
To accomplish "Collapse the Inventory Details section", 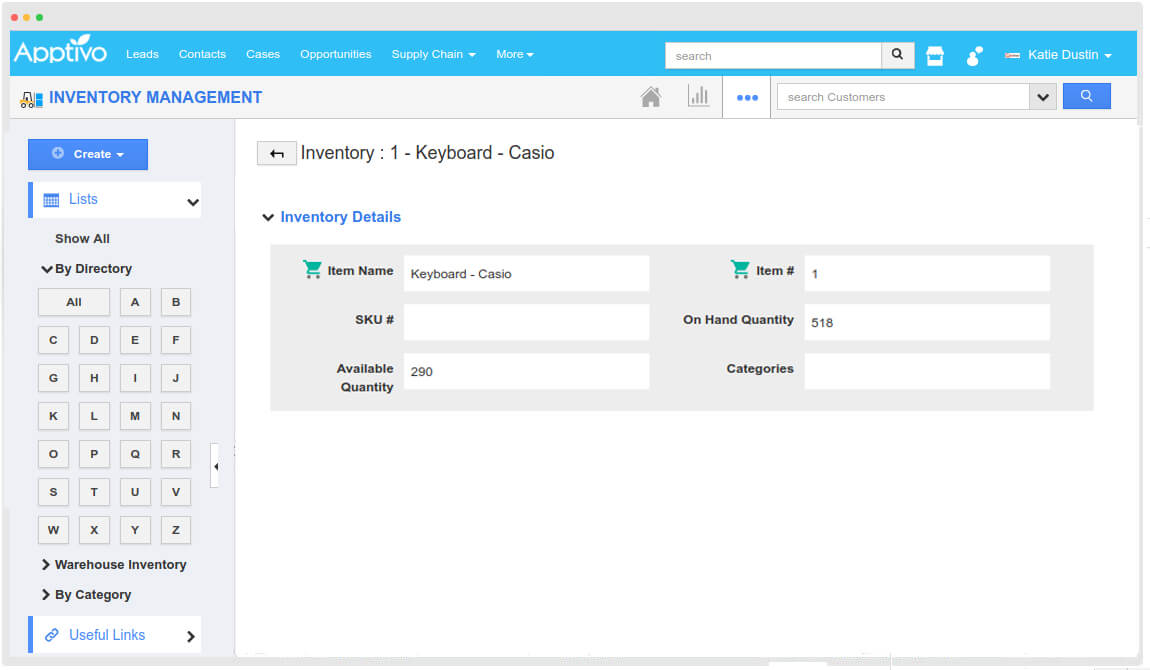I will point(267,217).
